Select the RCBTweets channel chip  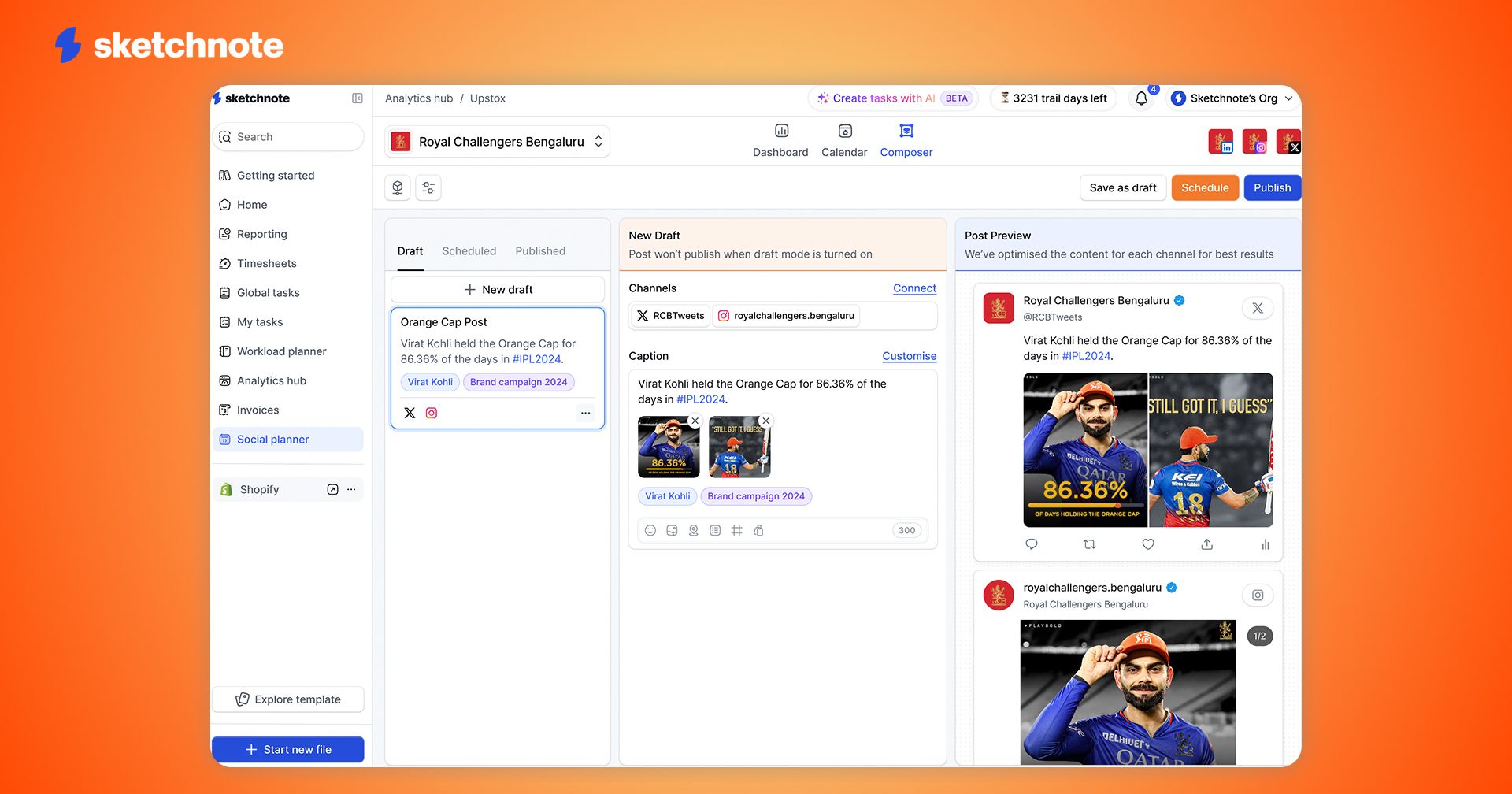(670, 316)
